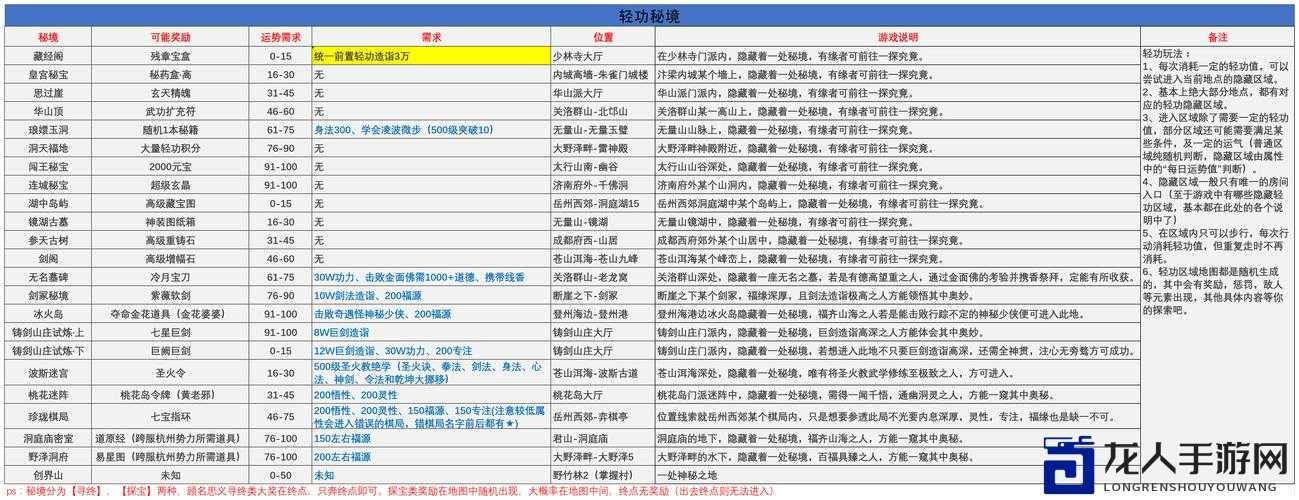The height and width of the screenshot is (500, 1299).
Task: Select the 岳州西郊-洞庭湖15 cell
Action: tap(603, 203)
